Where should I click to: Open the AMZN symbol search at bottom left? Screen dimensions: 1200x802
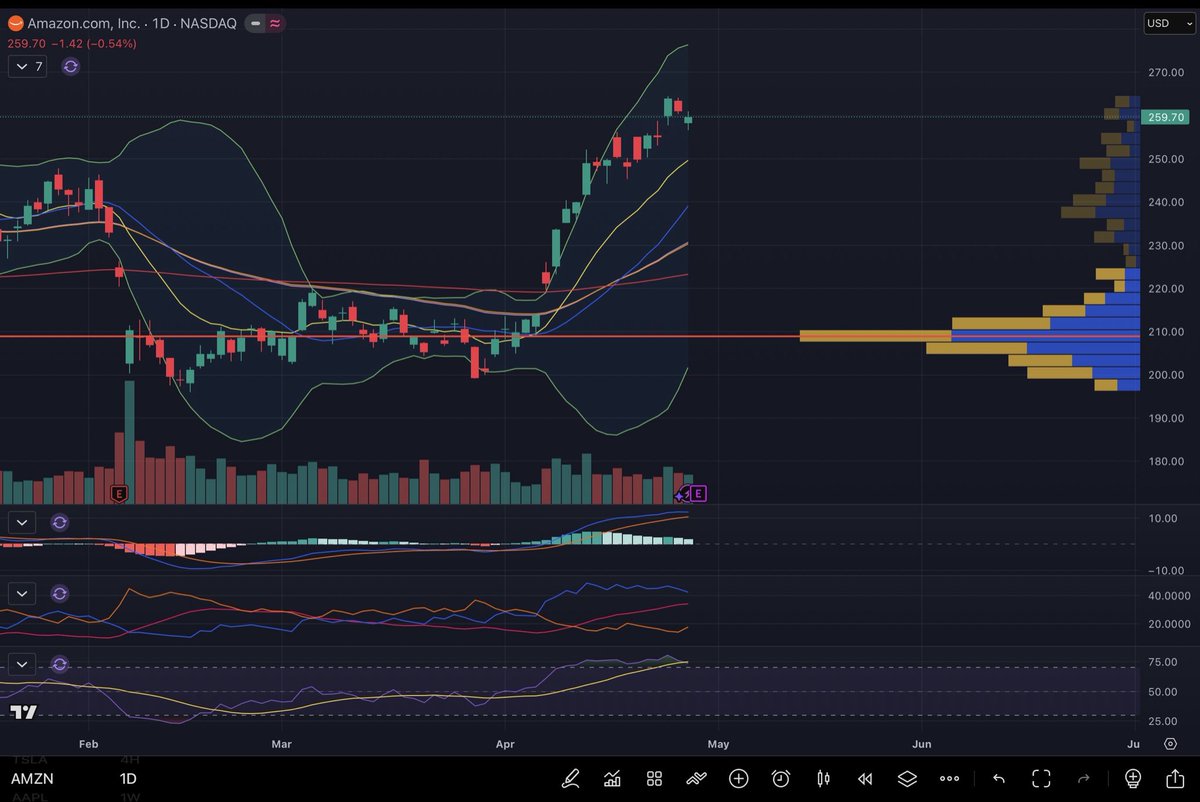(32, 779)
